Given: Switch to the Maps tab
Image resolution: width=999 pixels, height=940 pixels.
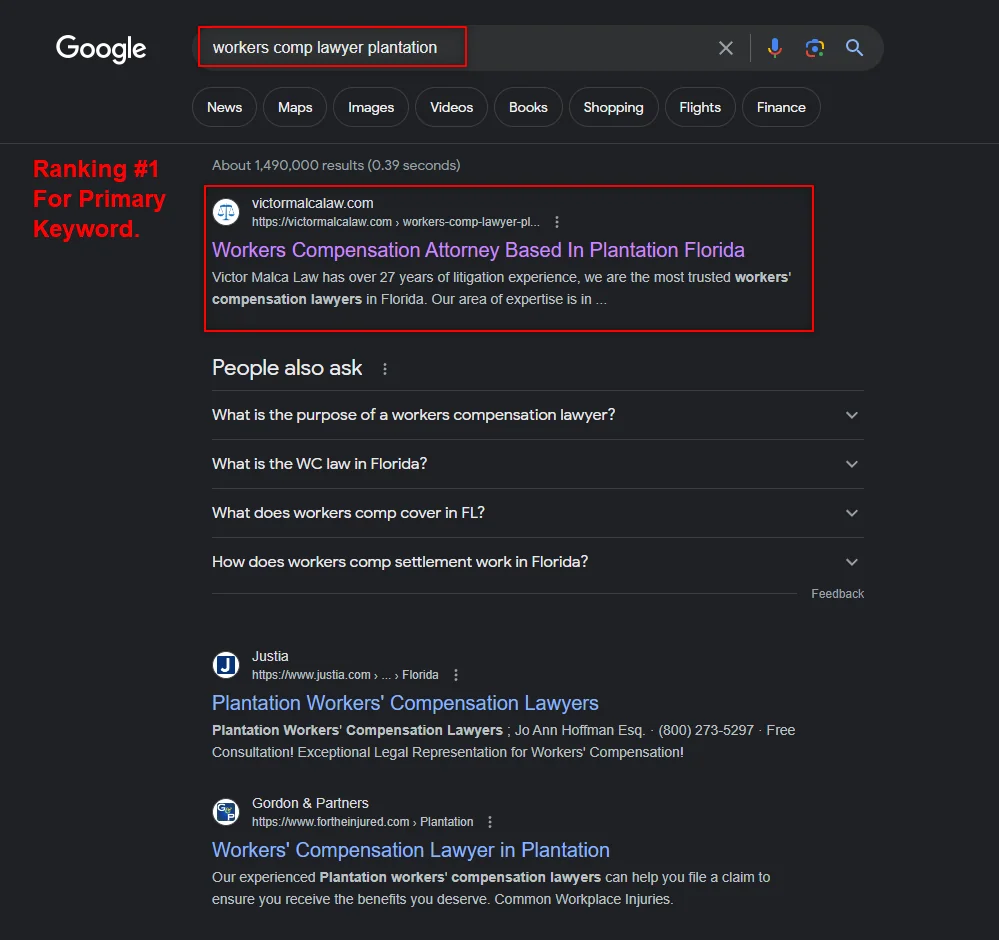Looking at the screenshot, I should [295, 107].
